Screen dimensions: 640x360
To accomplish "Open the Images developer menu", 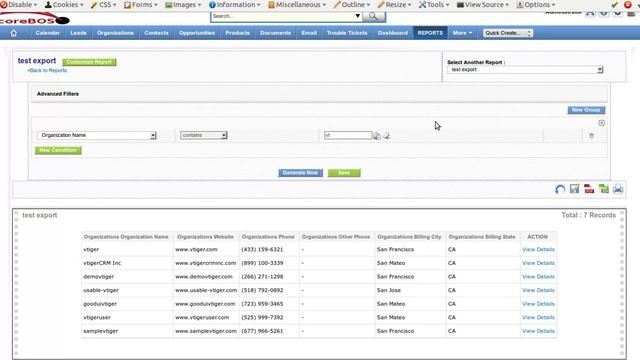I will pyautogui.click(x=183, y=4).
